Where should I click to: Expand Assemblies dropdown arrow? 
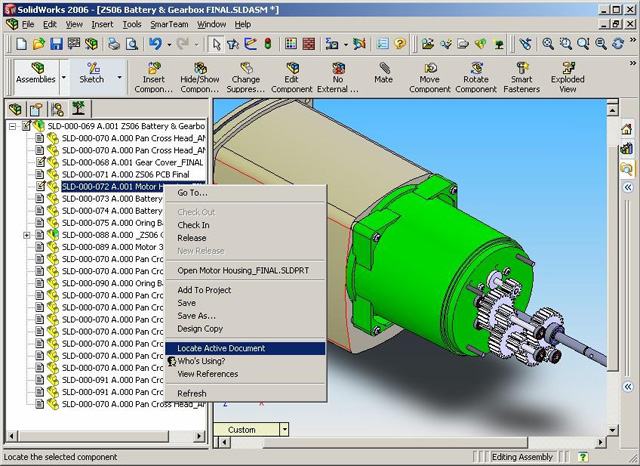point(64,77)
